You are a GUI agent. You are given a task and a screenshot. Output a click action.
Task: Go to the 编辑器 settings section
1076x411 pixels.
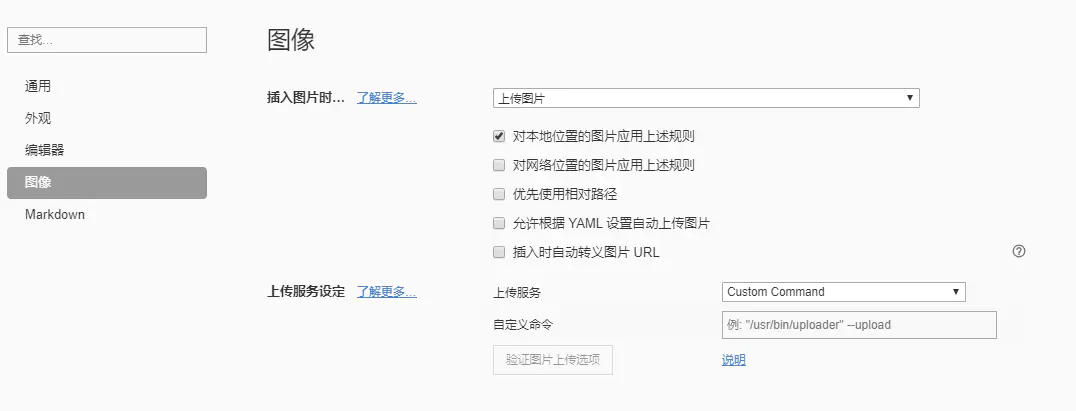(44, 150)
